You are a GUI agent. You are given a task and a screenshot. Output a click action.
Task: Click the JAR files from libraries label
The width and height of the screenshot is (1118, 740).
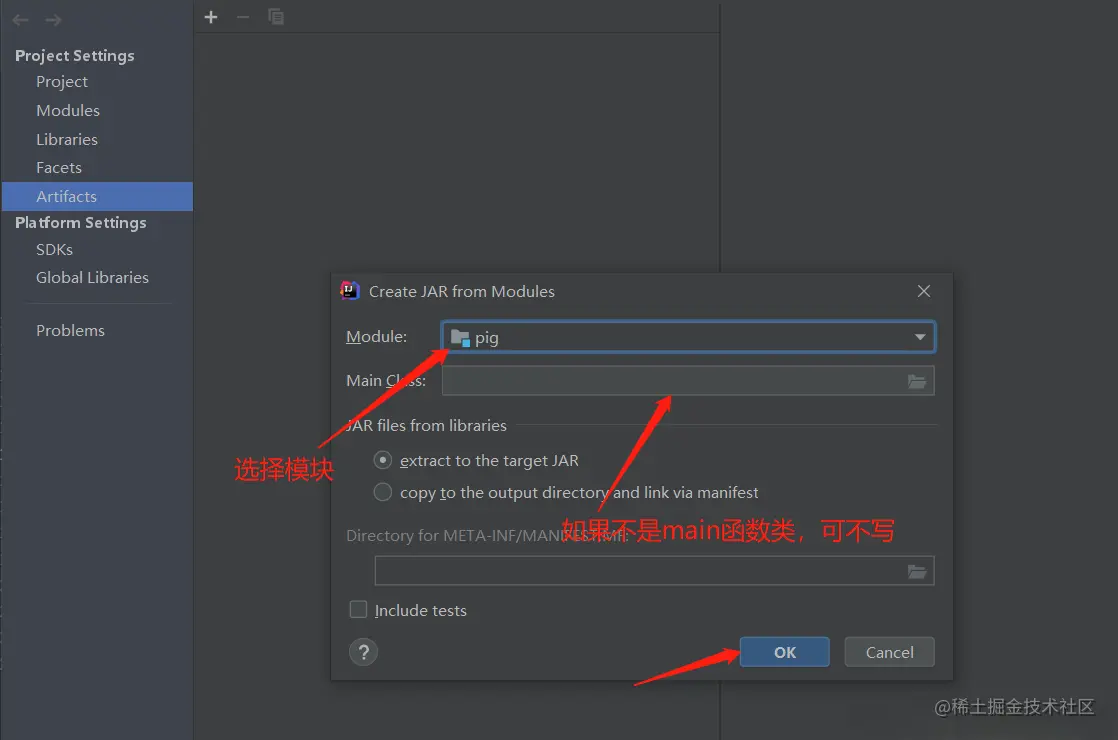click(426, 426)
